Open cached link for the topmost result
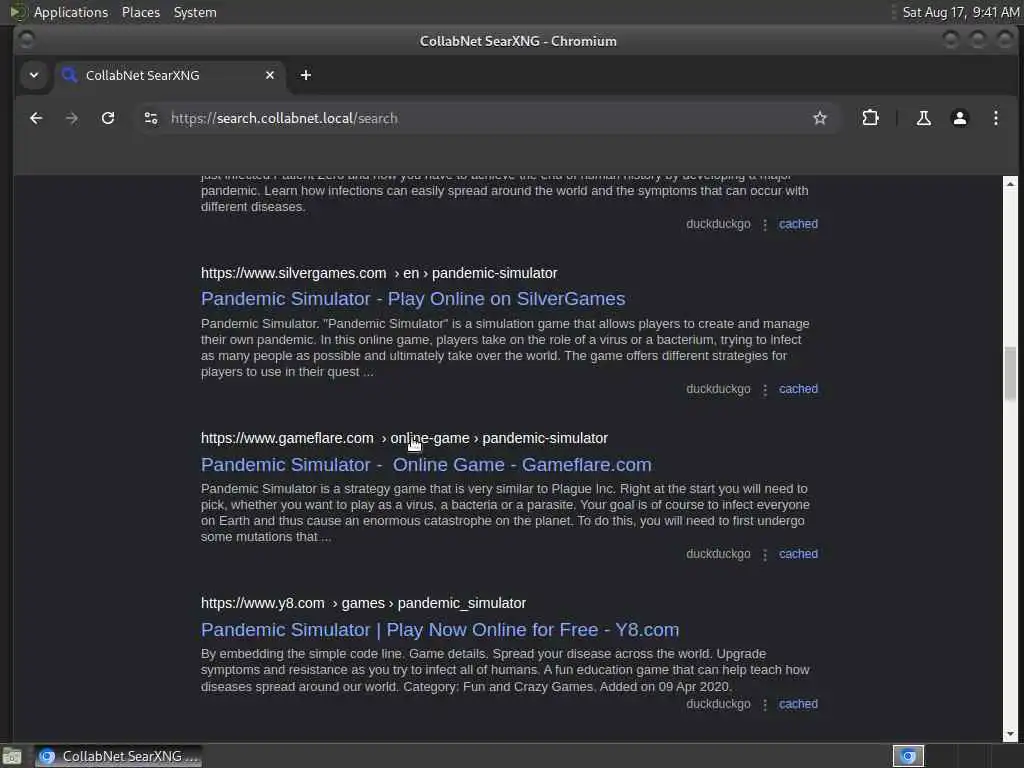 tap(798, 224)
